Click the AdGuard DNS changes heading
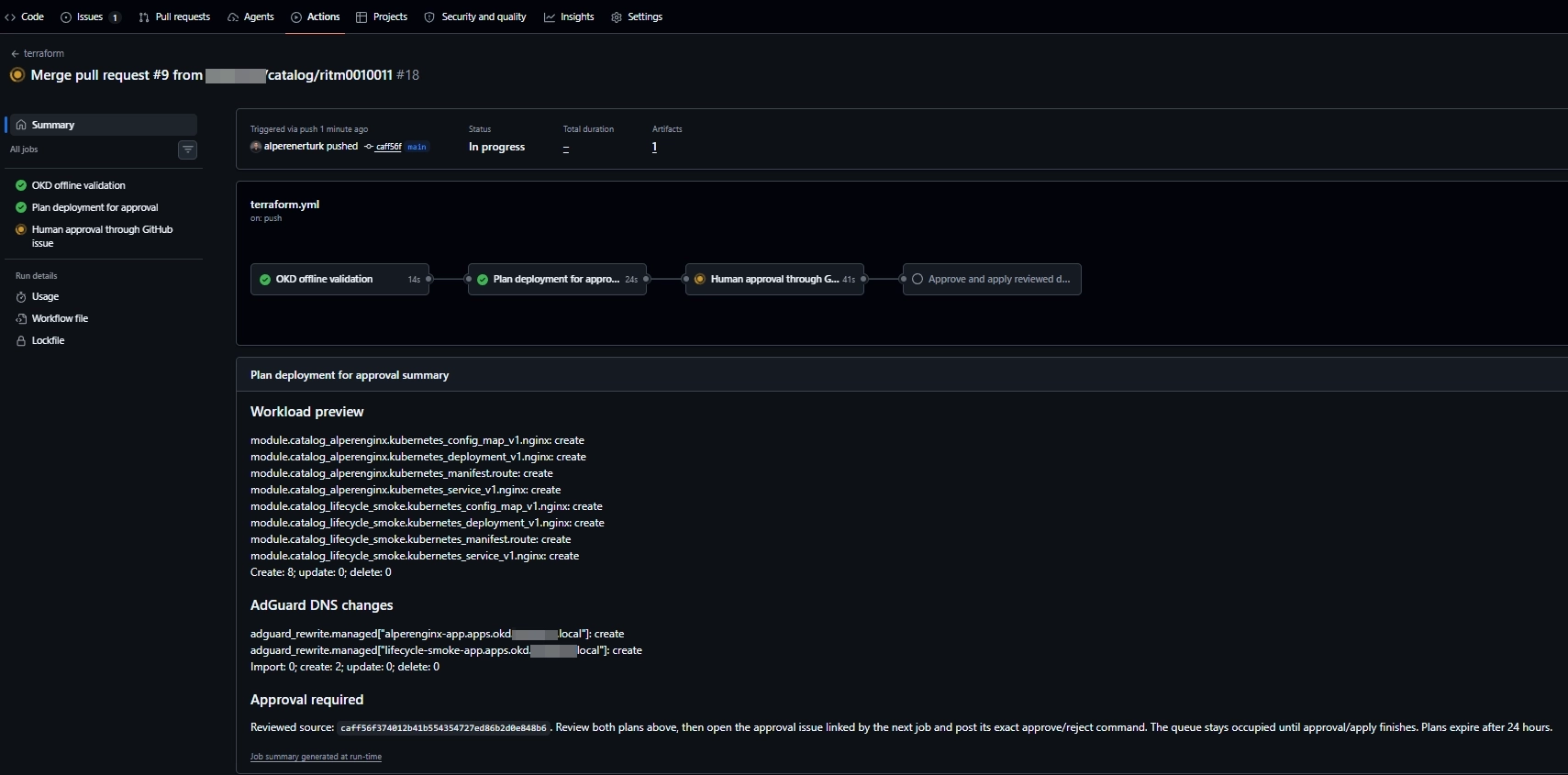Screen dimensions: 1568x775 click(x=321, y=605)
